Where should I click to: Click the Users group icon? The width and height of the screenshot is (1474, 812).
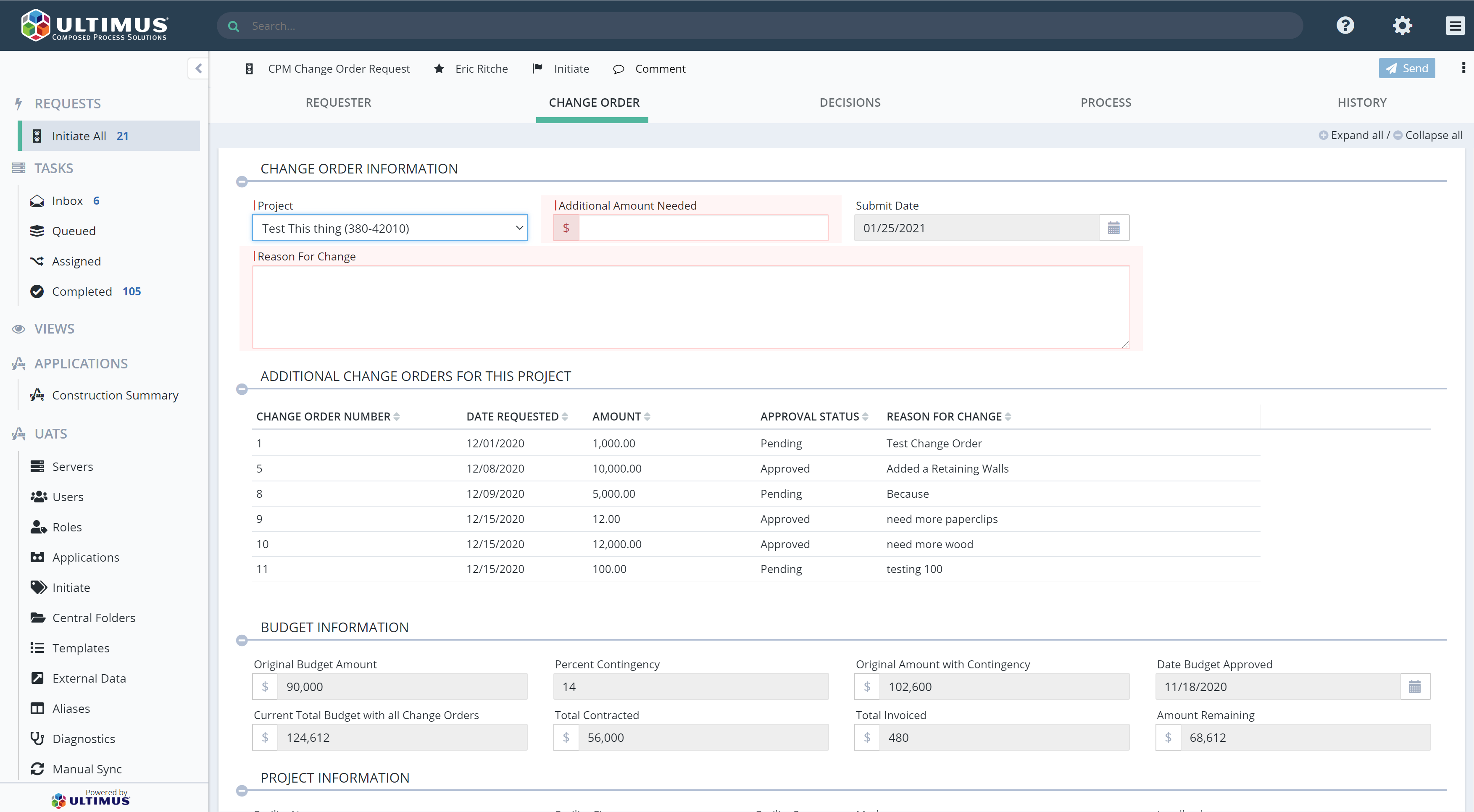38,497
